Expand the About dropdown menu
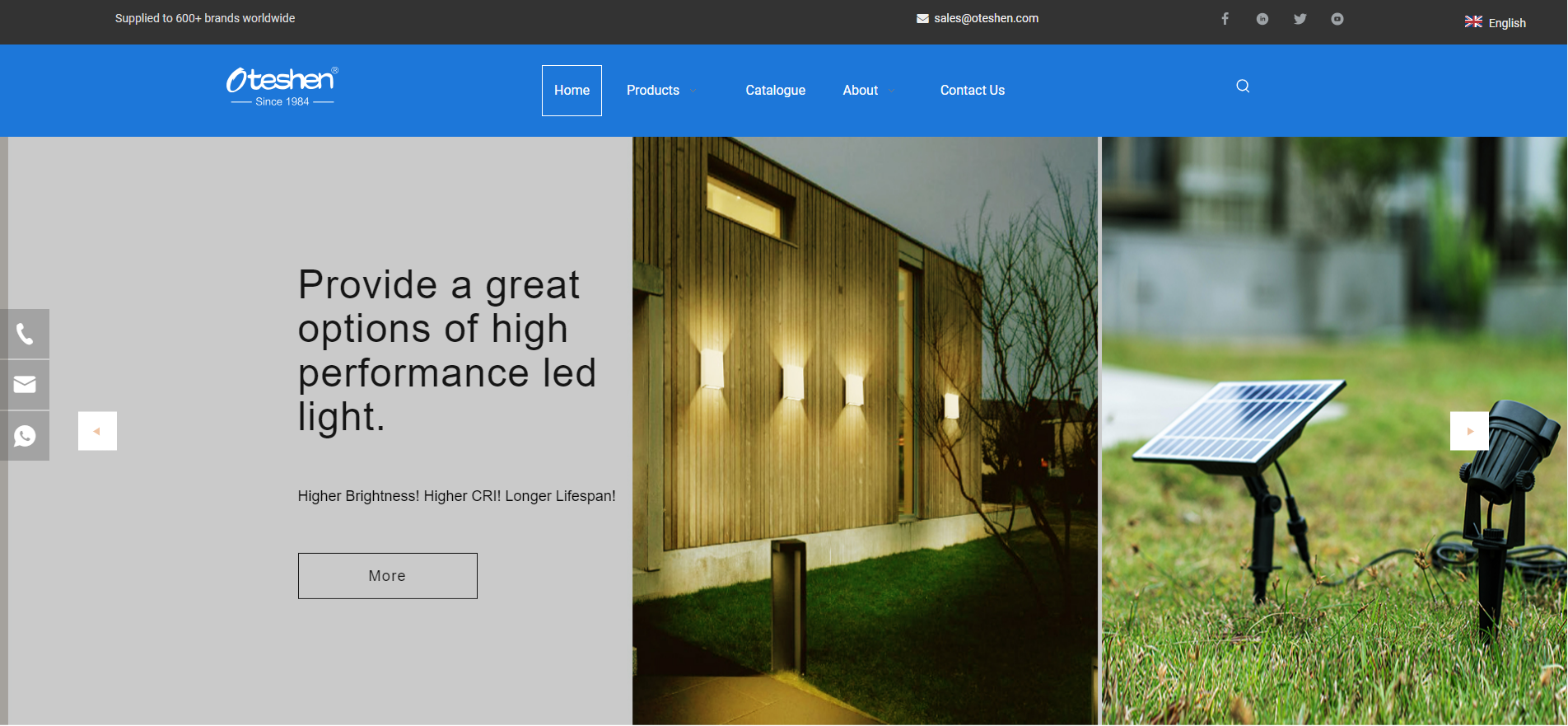 pyautogui.click(x=868, y=91)
